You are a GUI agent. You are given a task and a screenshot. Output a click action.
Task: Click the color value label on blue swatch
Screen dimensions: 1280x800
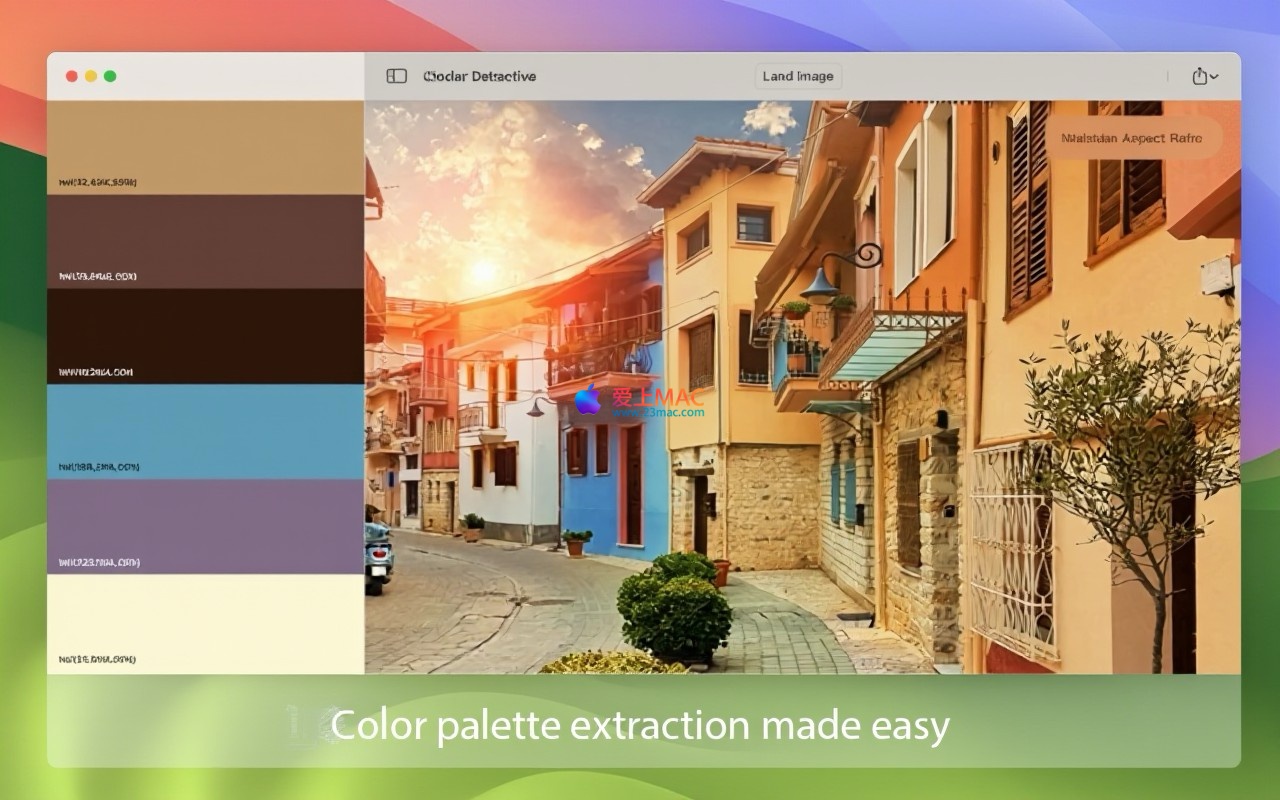pos(99,467)
